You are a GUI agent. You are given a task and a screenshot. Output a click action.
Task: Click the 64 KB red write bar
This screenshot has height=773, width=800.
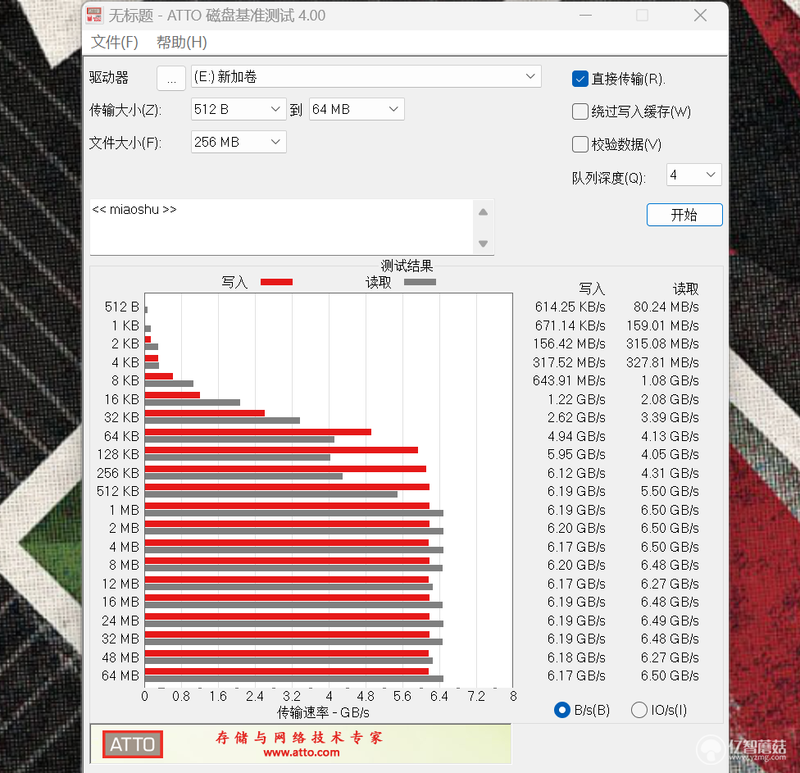258,432
